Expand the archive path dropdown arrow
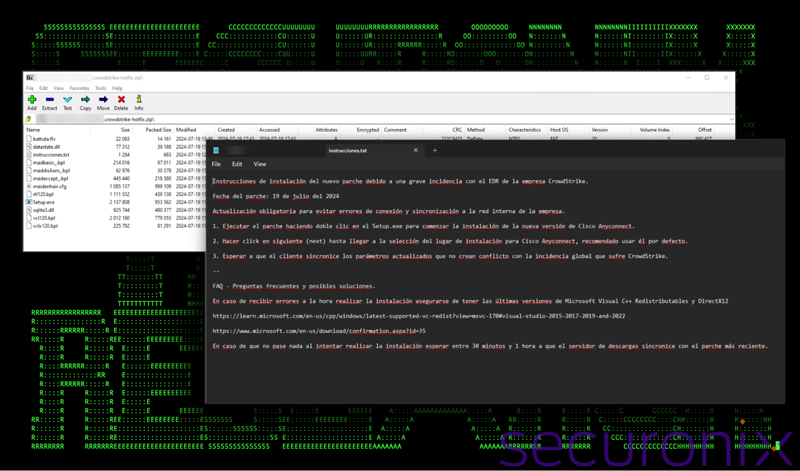This screenshot has width=800, height=471. (x=731, y=119)
